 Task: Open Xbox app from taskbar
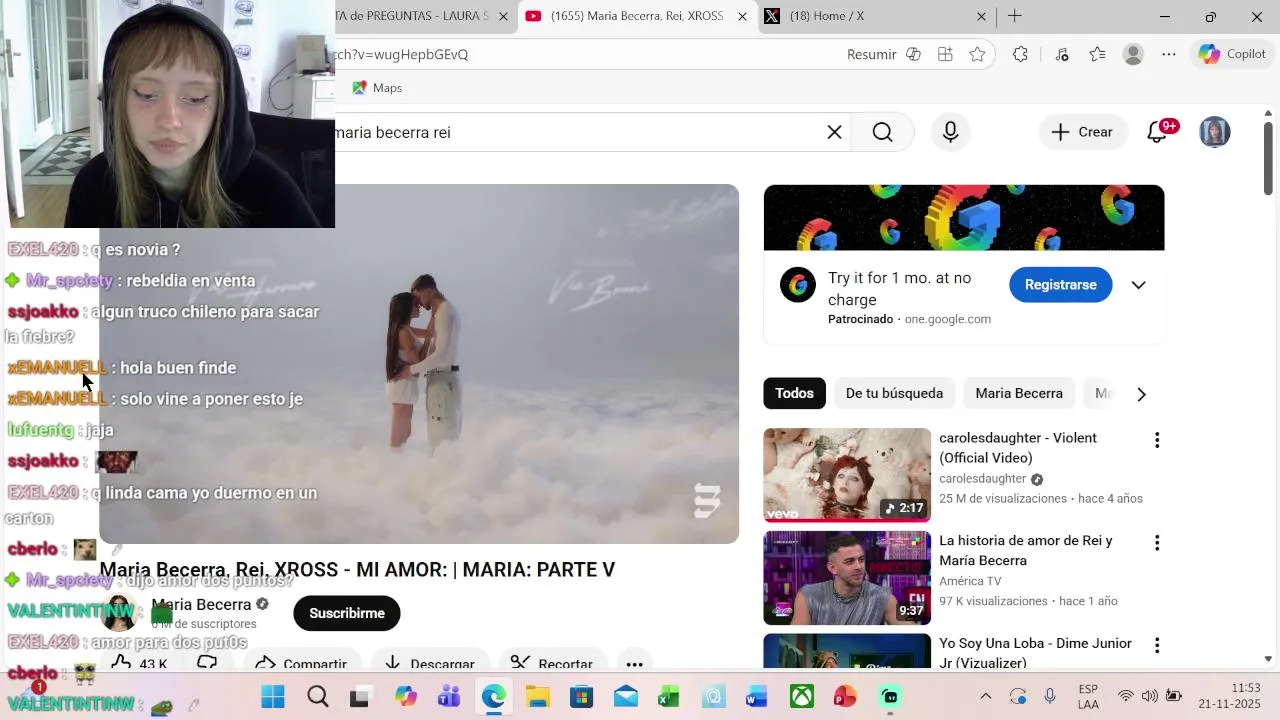coord(802,696)
